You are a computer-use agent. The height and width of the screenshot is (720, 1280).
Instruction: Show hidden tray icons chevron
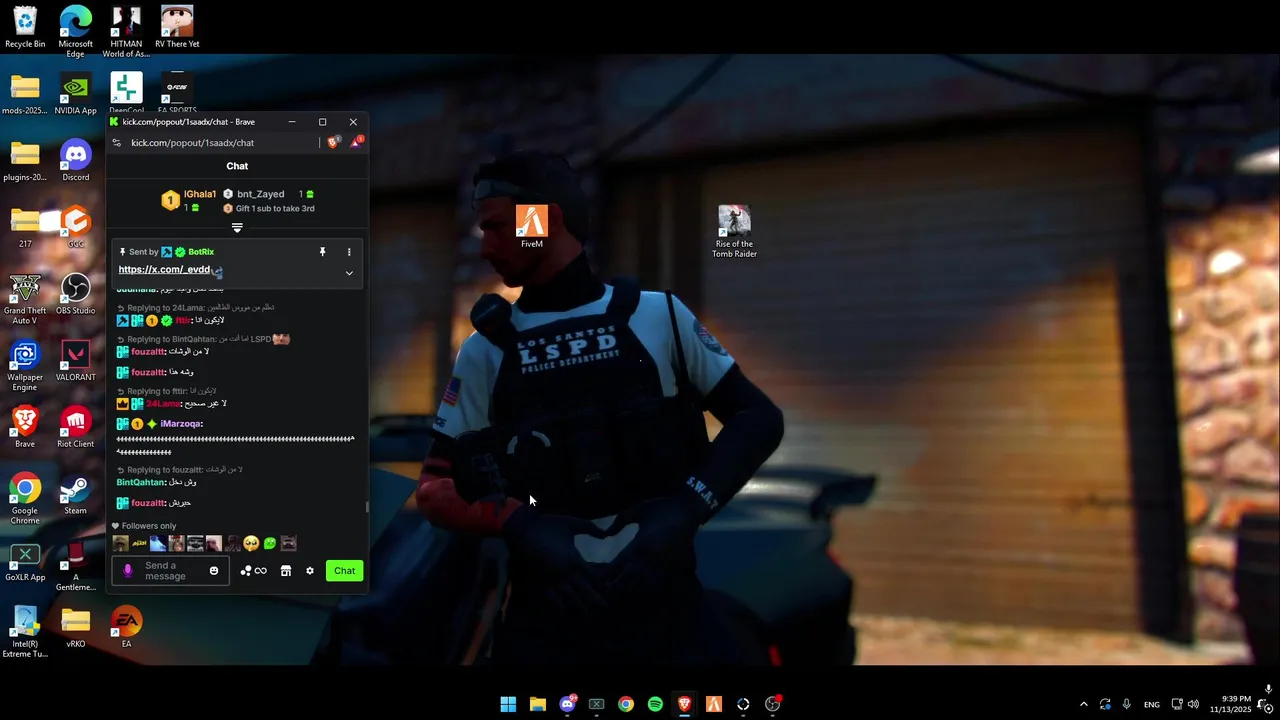tap(1083, 704)
